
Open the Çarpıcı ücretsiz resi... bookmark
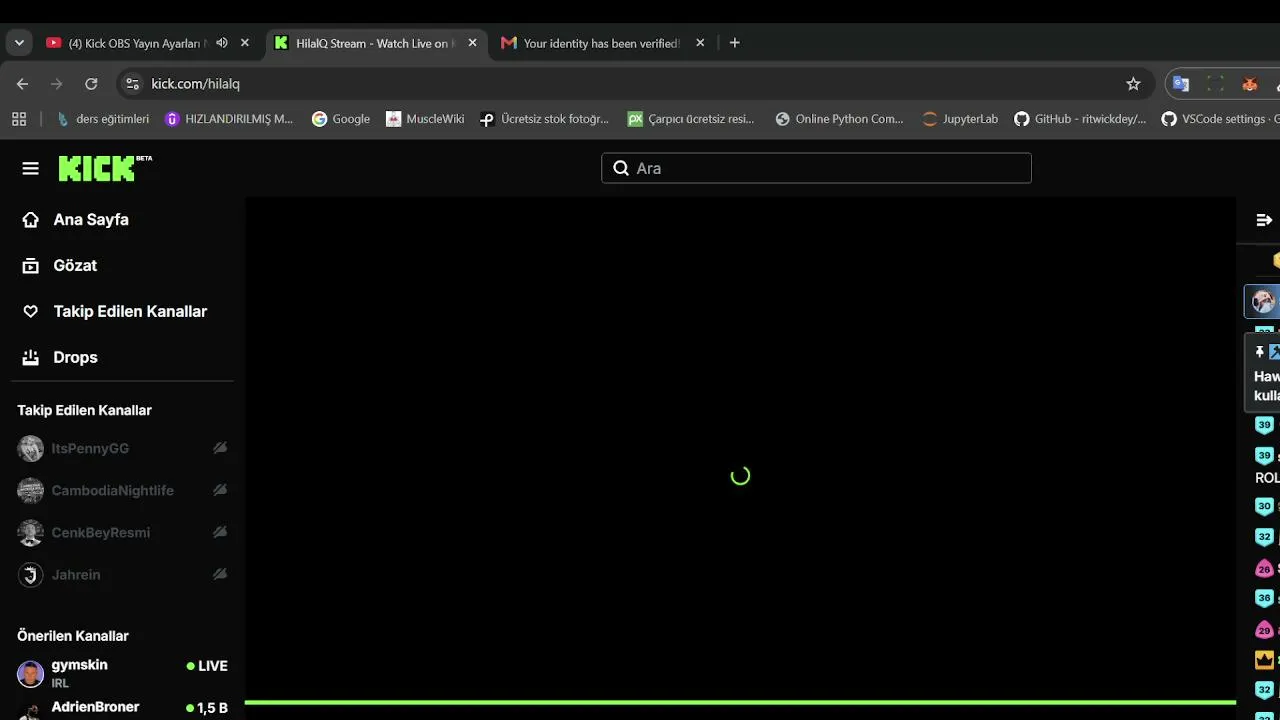pyautogui.click(x=691, y=119)
